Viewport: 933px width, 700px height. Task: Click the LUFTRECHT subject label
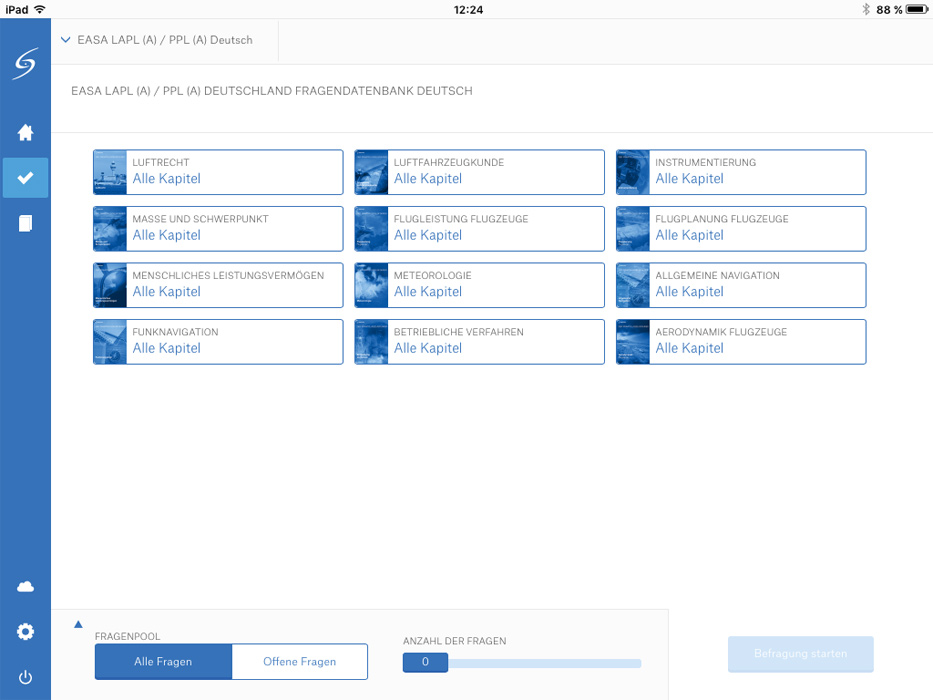coord(161,162)
